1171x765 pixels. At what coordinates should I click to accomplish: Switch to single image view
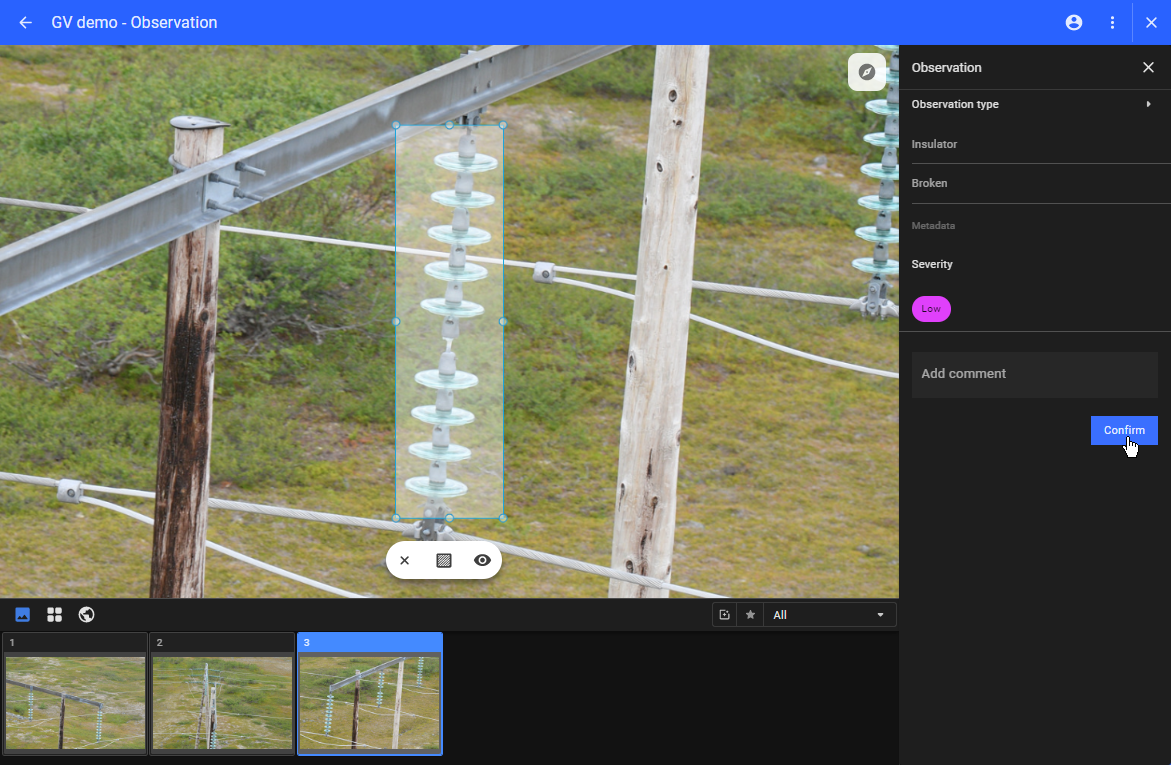[x=23, y=615]
